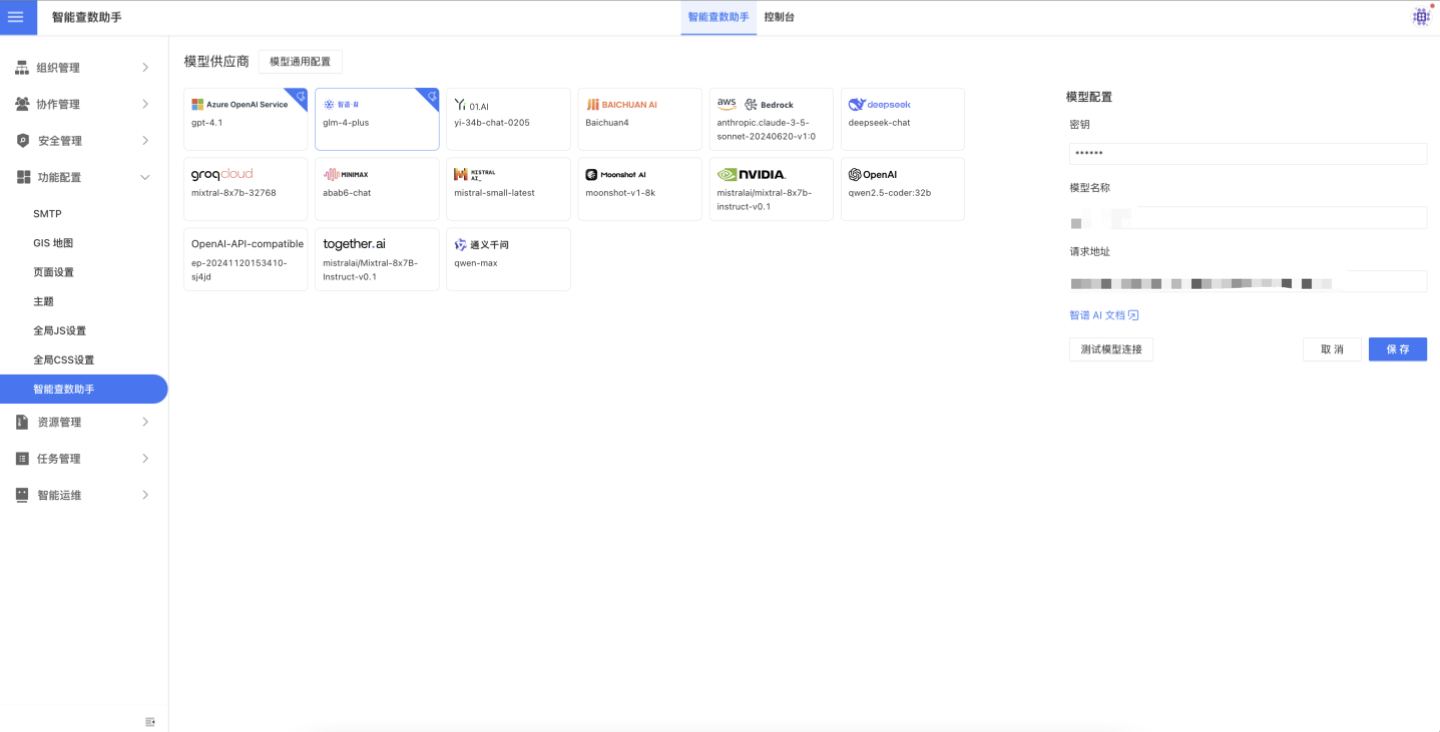Image resolution: width=1440 pixels, height=732 pixels.
Task: Focus the 密钥 input field
Action: 1248,154
